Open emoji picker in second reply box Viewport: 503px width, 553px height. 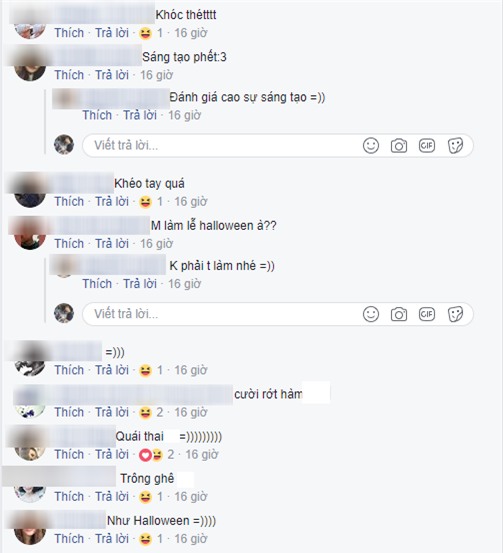click(371, 314)
